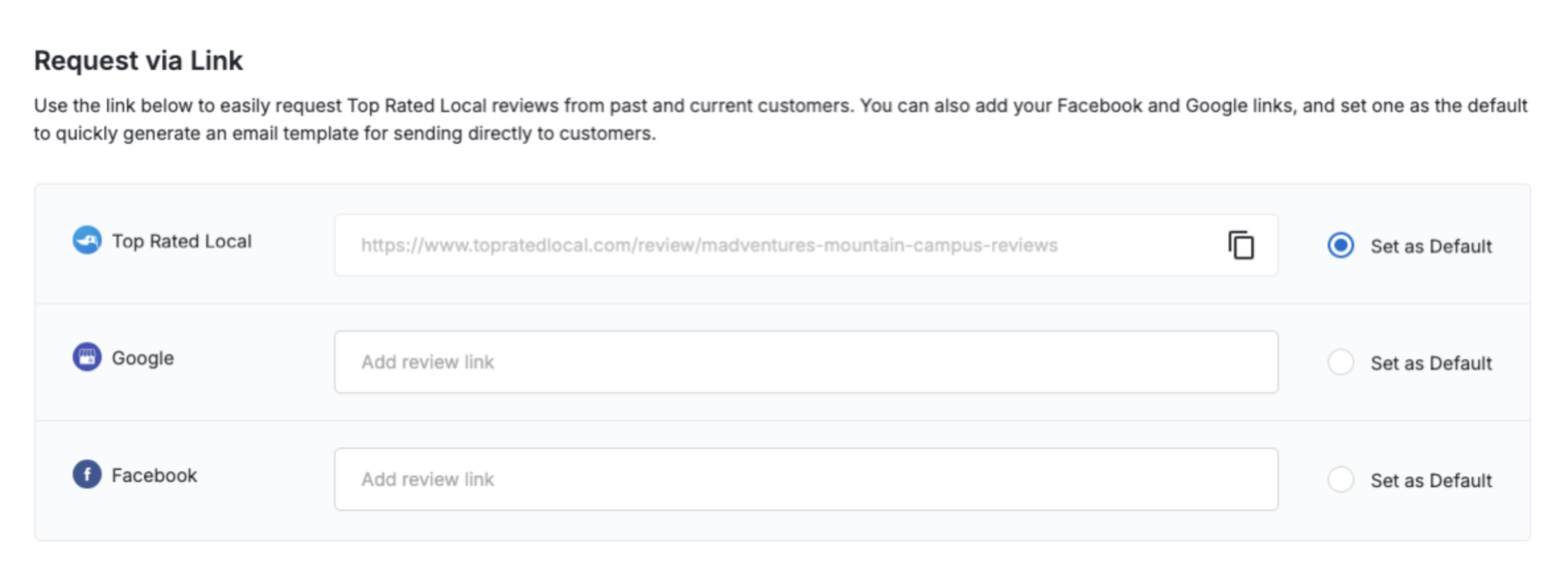1568x569 pixels.
Task: Click "Set as Default" text in Google row
Action: [1431, 363]
